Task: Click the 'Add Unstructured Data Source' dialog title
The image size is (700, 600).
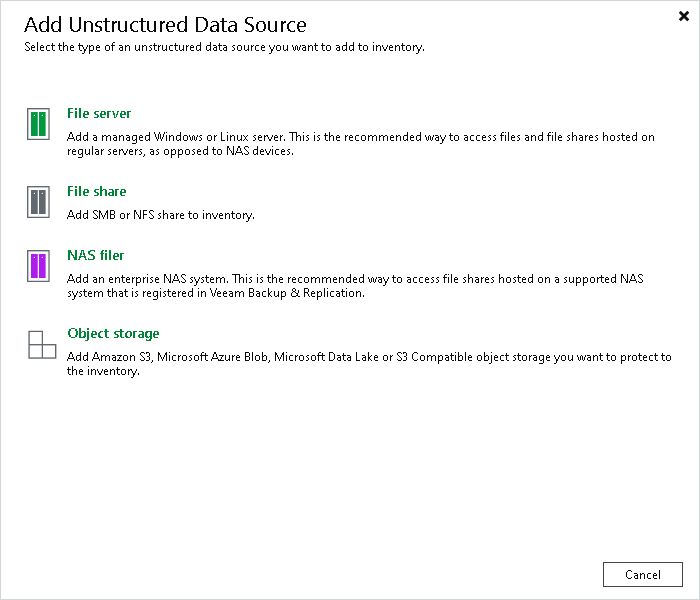Action: point(165,25)
